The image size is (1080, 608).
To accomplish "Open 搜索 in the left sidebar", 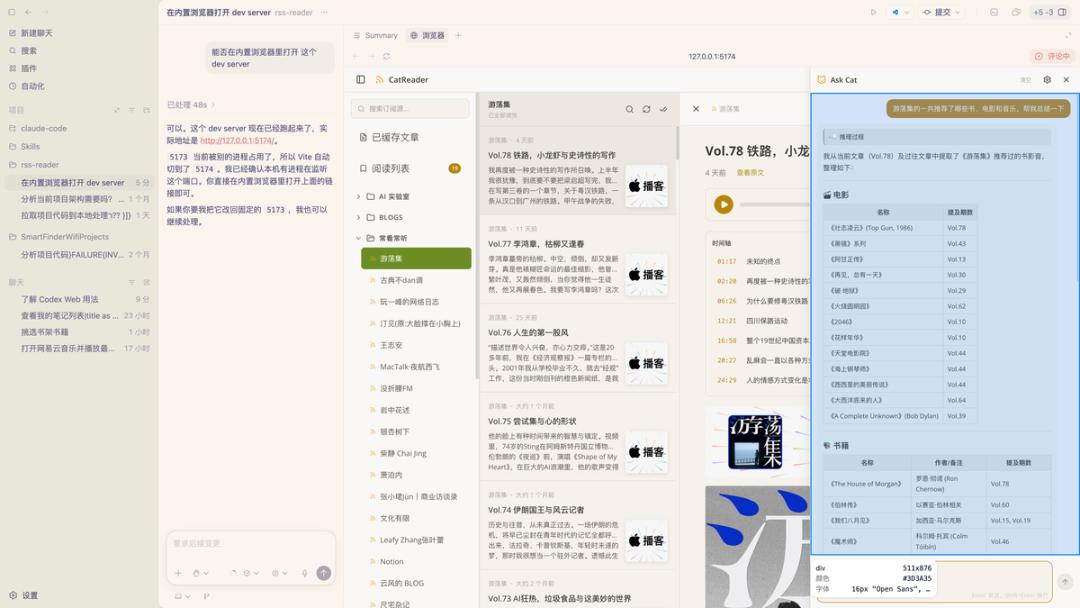I will (x=23, y=51).
